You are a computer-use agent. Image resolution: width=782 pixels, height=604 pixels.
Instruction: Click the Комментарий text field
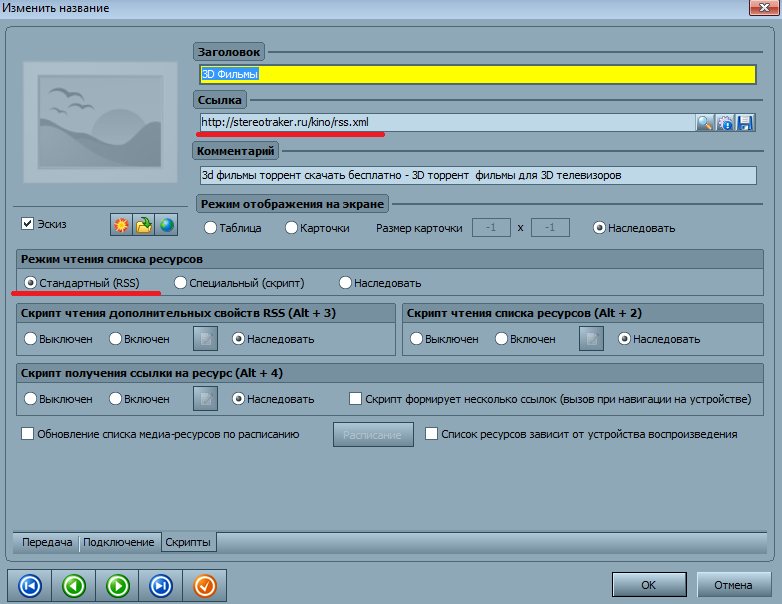pos(477,175)
